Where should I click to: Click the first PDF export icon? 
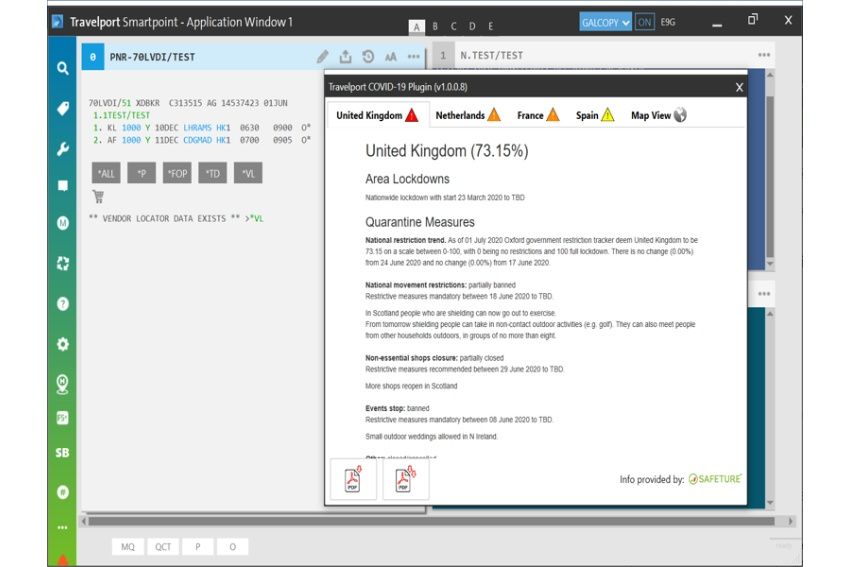coord(353,480)
